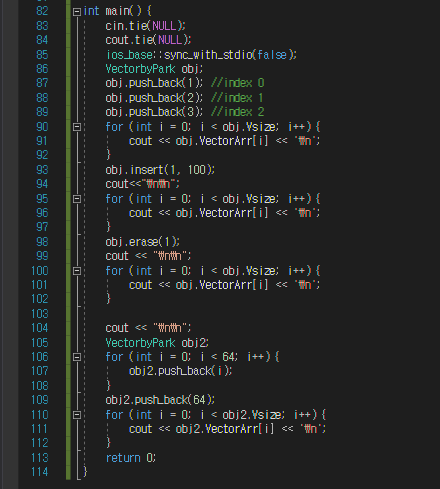The width and height of the screenshot is (440, 489).
Task: Click the 'cout.tie(NULL);' statement
Action: click(148, 40)
